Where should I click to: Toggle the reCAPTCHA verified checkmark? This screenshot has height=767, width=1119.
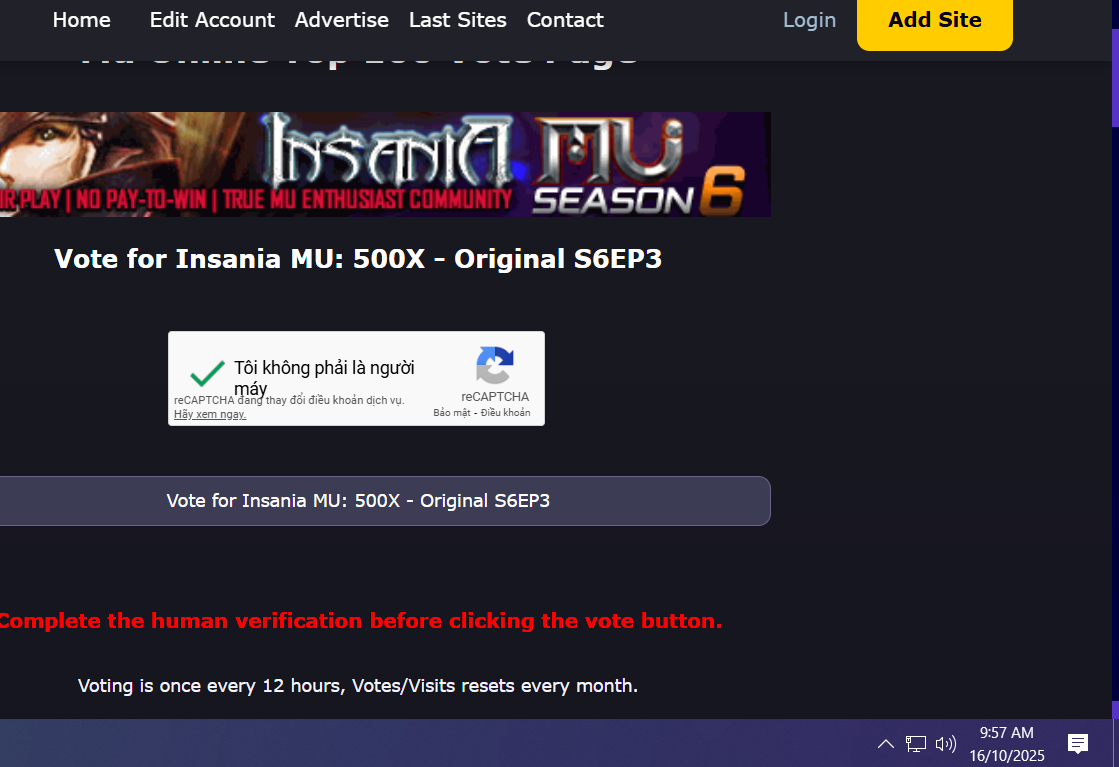pyautogui.click(x=207, y=372)
